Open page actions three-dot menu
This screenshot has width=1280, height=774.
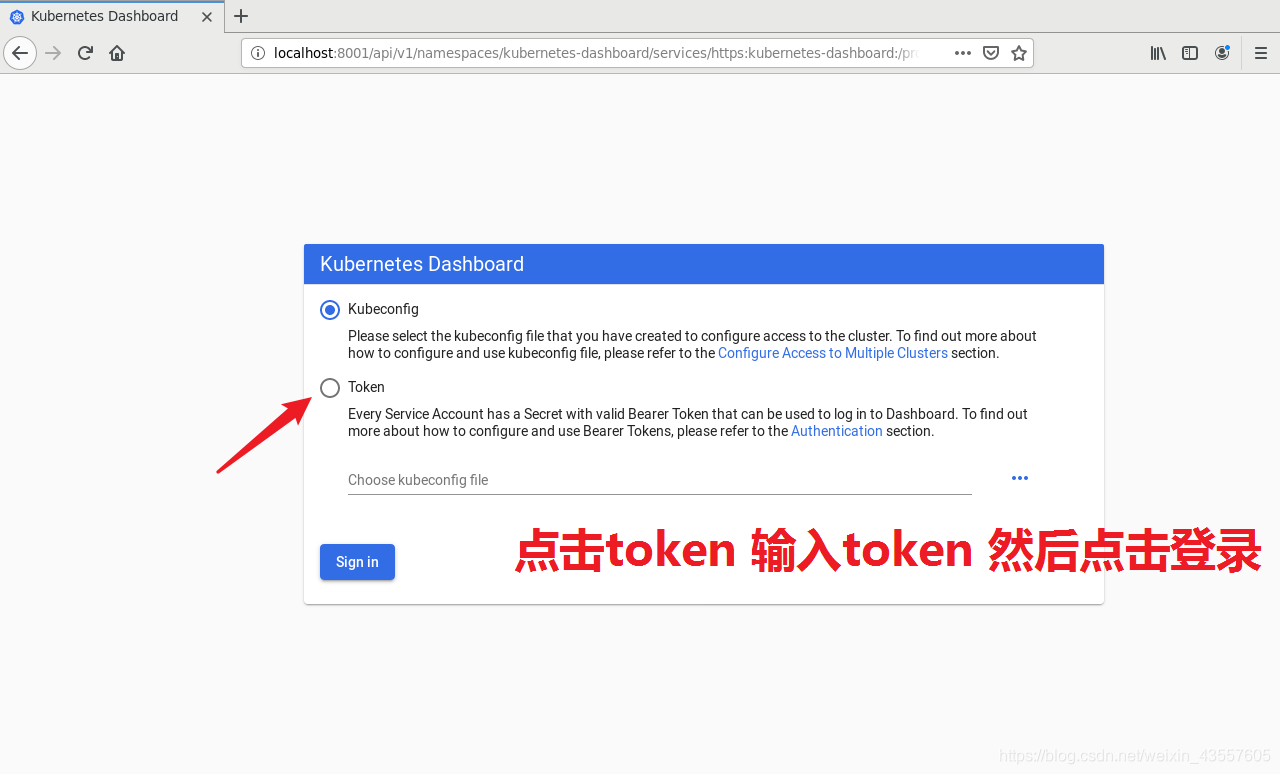[963, 53]
